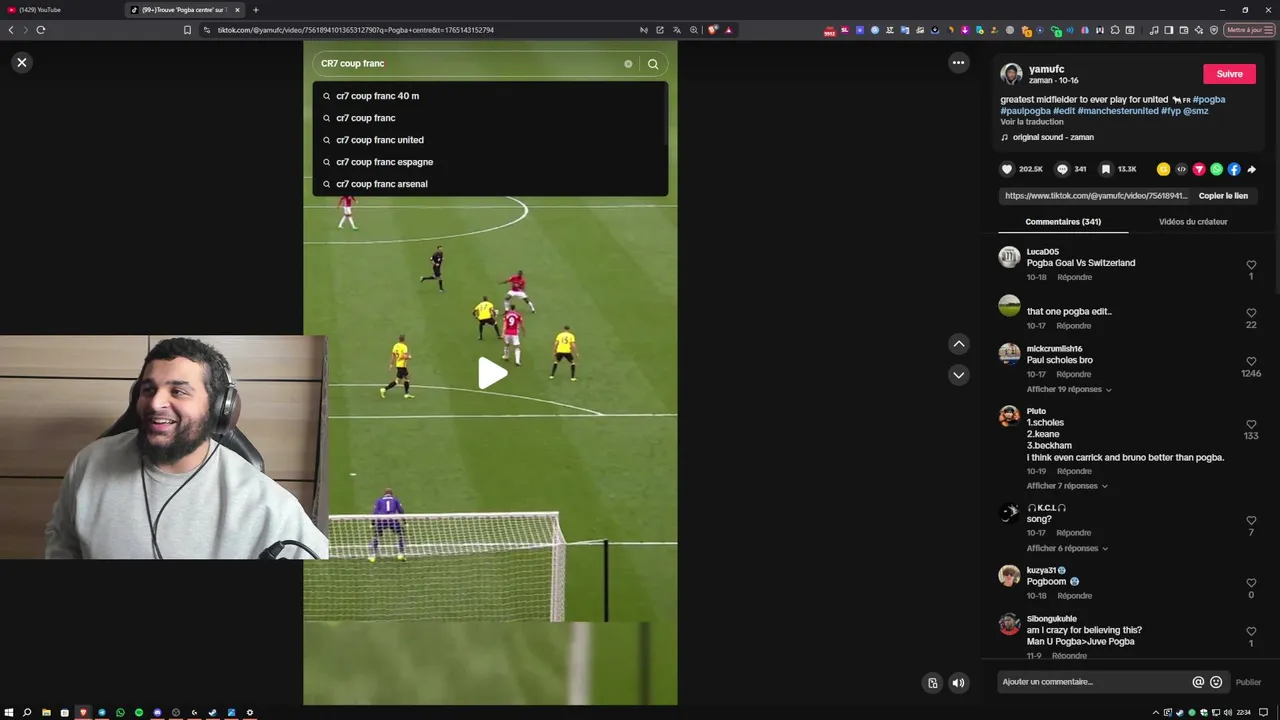Select suggestion 'cr7 coup franc'
Screen dimensions: 1280x720
tap(490, 118)
